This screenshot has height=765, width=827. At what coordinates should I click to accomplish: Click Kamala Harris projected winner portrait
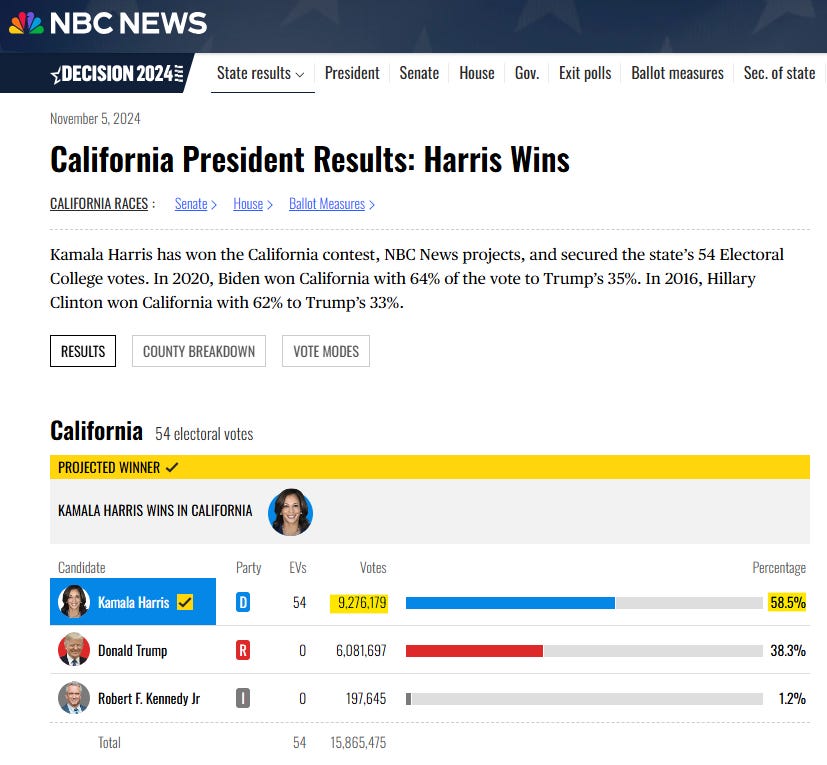[x=290, y=512]
